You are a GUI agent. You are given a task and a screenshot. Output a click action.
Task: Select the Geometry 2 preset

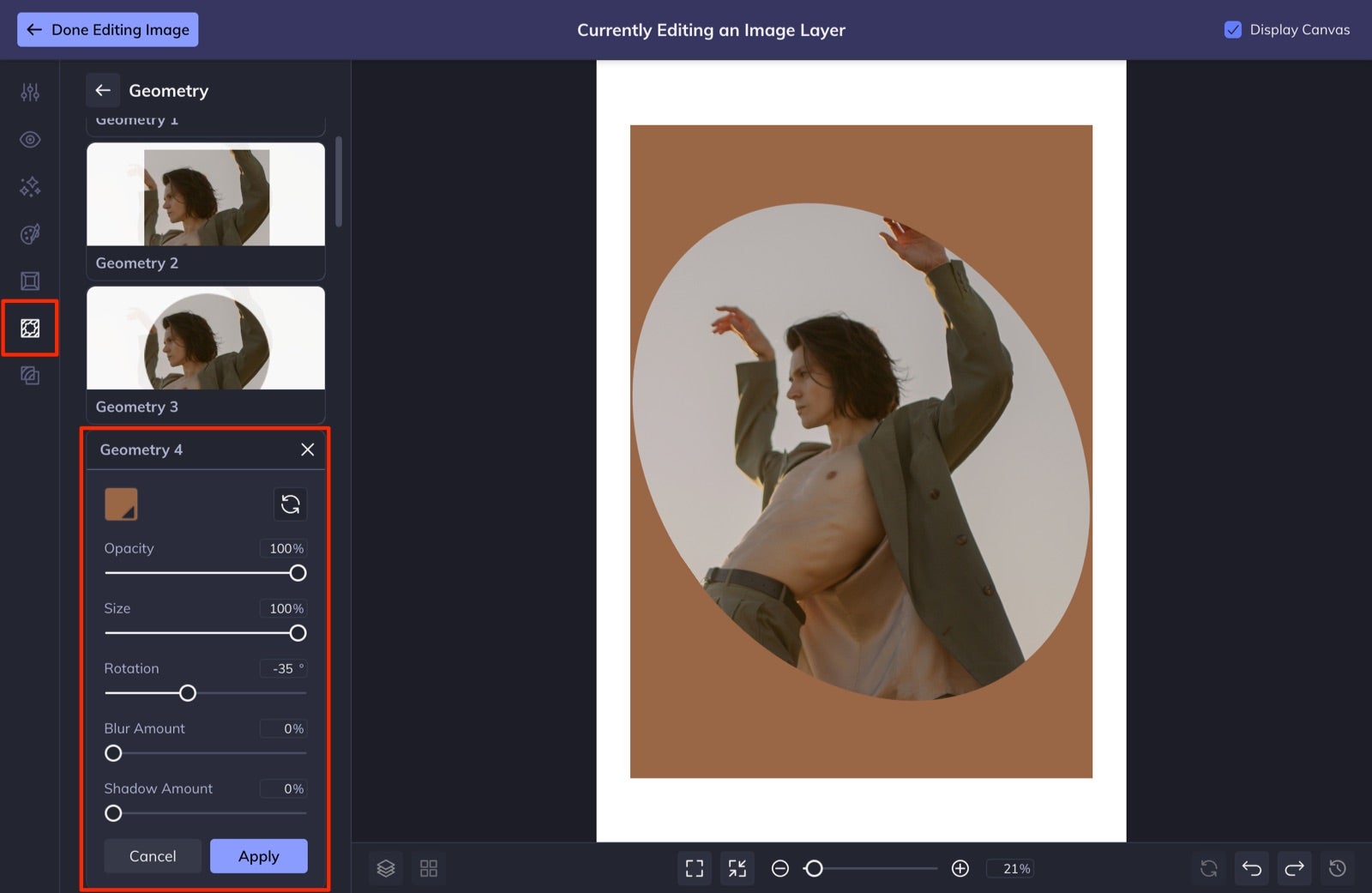click(x=205, y=195)
